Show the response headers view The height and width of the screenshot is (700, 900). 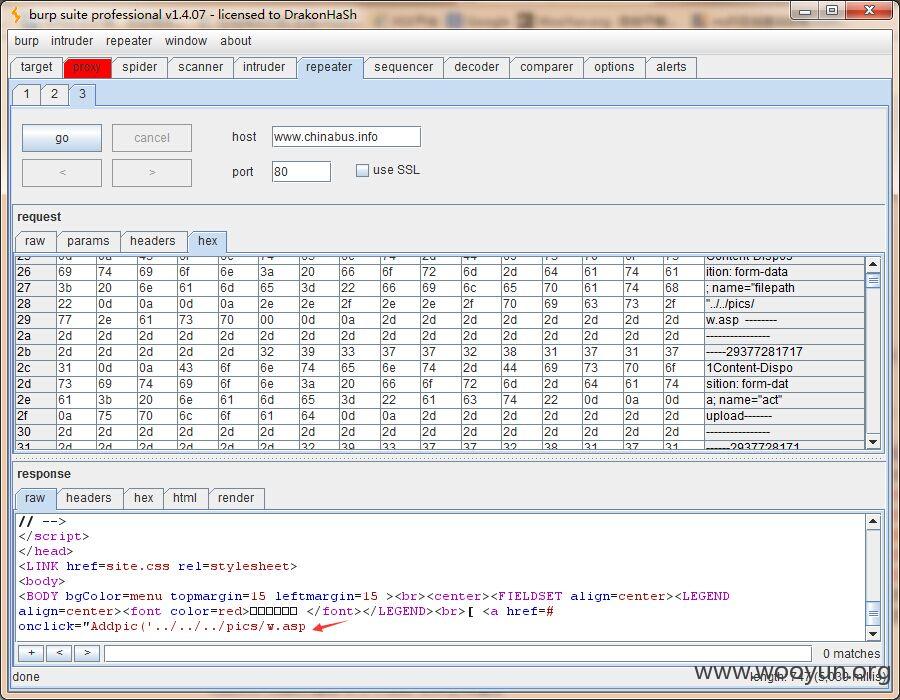pos(89,498)
